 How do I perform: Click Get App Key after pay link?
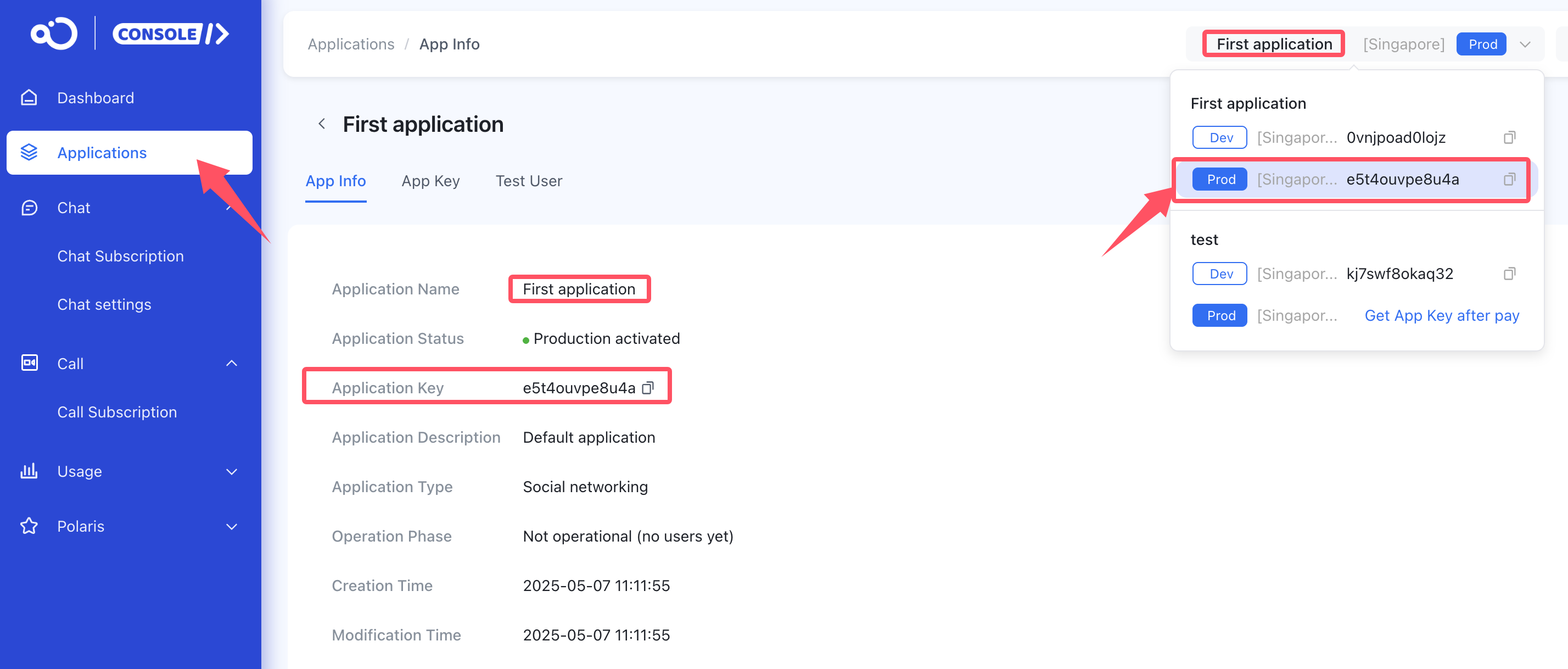coord(1441,315)
